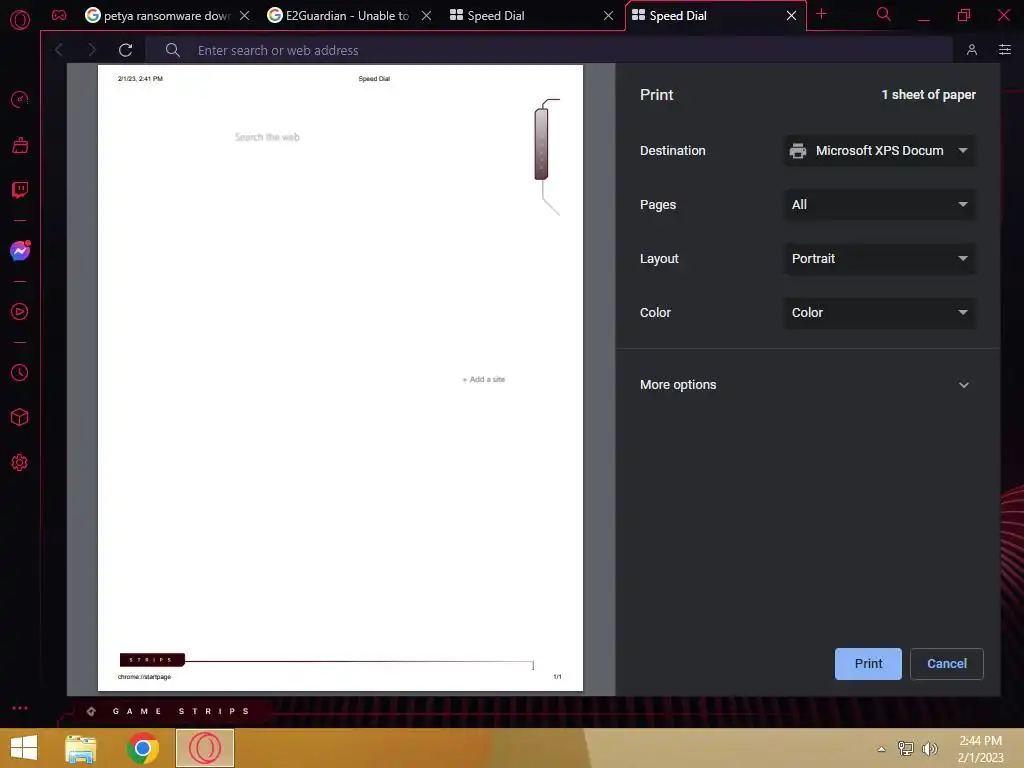Open the Layout dropdown set to Portrait
The image size is (1024, 768).
coord(880,259)
